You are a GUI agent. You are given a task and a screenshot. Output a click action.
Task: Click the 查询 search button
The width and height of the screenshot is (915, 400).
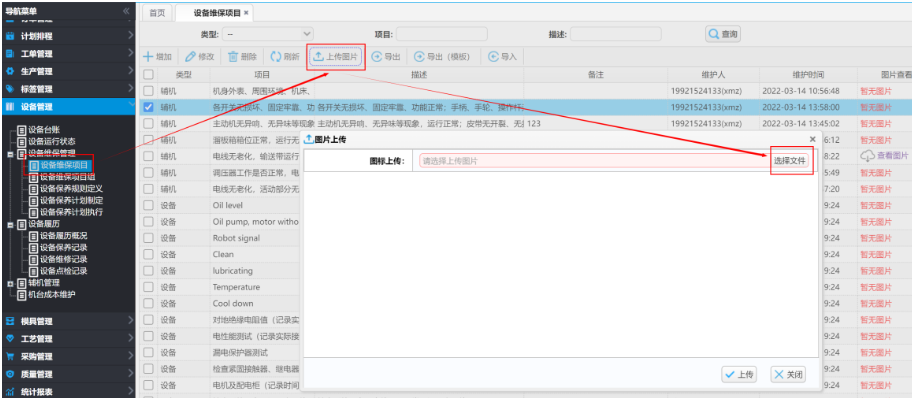click(723, 34)
